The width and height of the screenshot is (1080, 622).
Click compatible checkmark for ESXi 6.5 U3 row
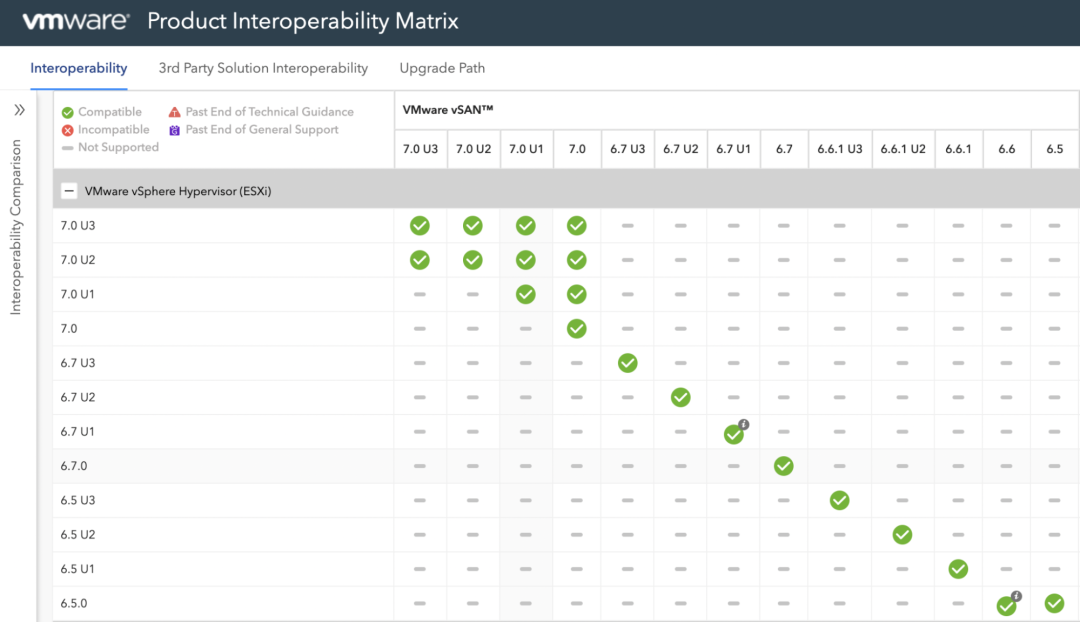pyautogui.click(x=839, y=501)
